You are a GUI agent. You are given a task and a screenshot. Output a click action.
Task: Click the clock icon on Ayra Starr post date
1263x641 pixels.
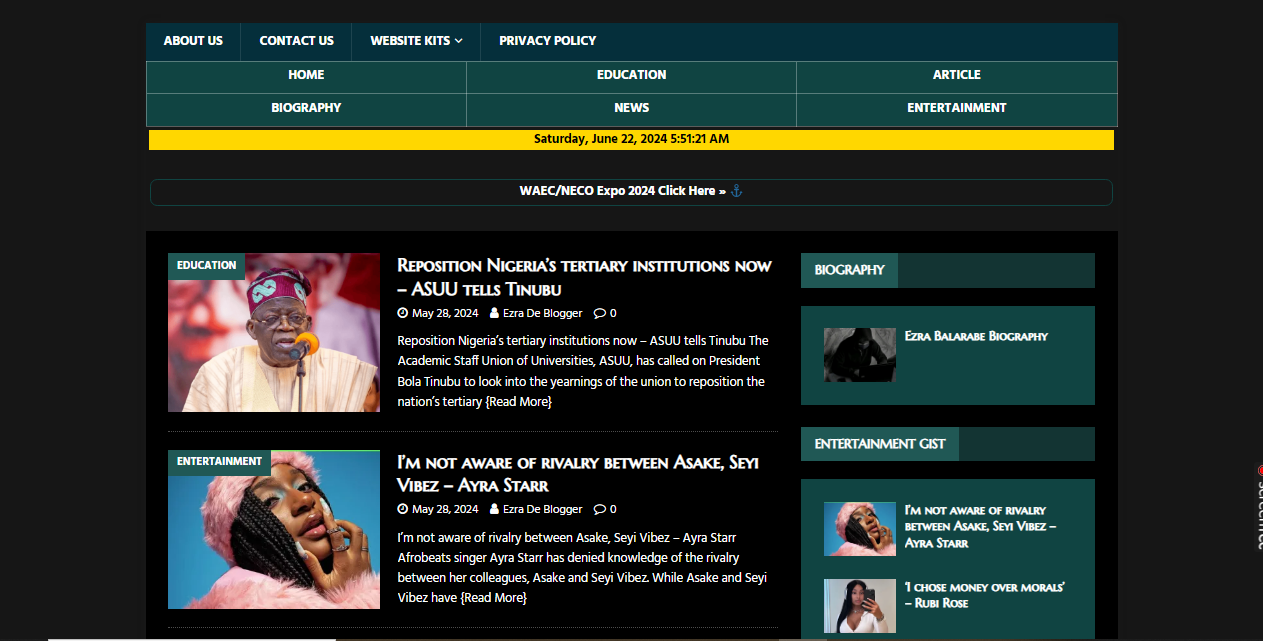[x=402, y=509]
